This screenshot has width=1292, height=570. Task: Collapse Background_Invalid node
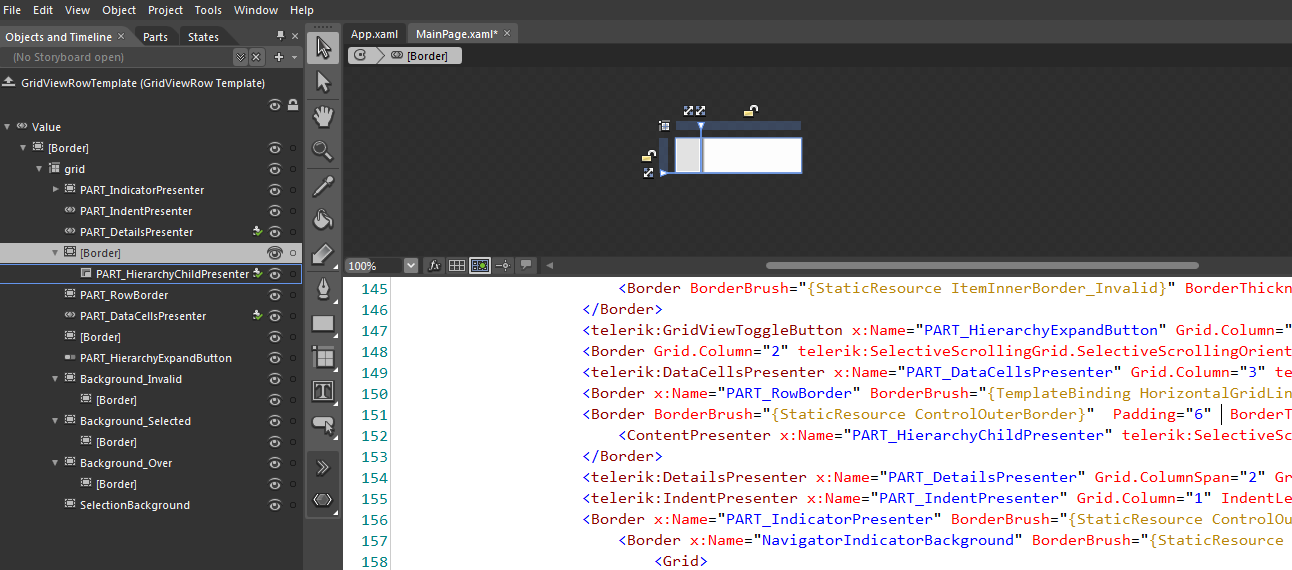click(55, 379)
